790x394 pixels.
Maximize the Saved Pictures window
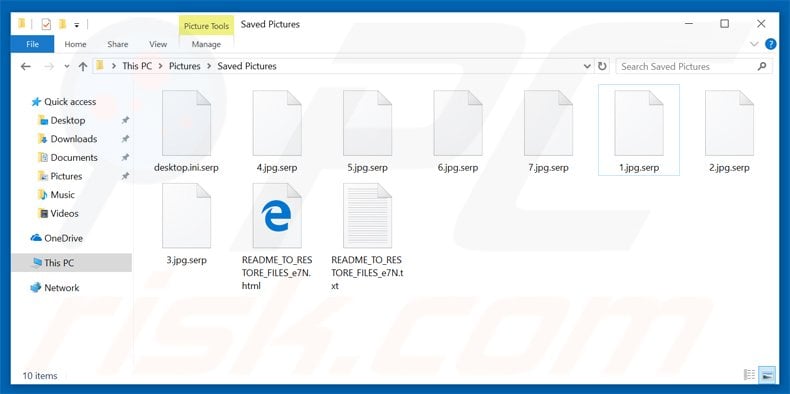click(x=725, y=24)
